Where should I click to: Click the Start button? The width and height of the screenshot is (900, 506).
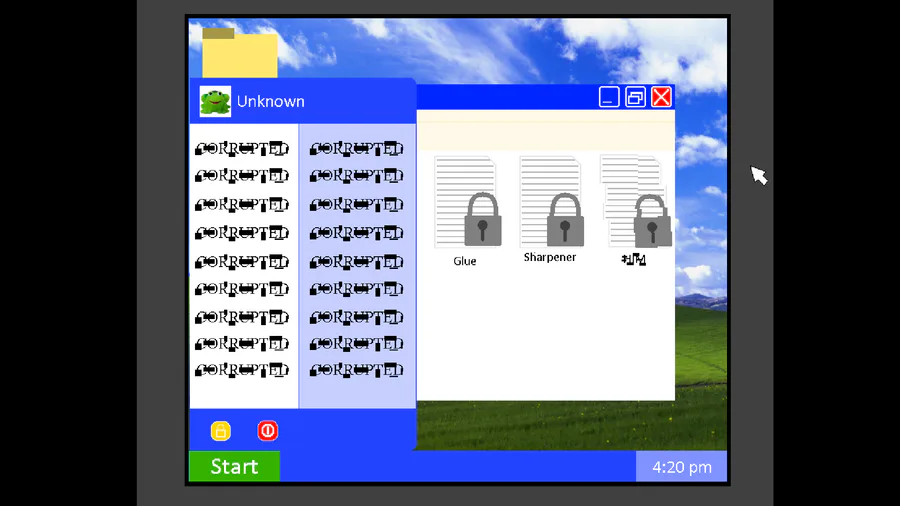pos(234,466)
